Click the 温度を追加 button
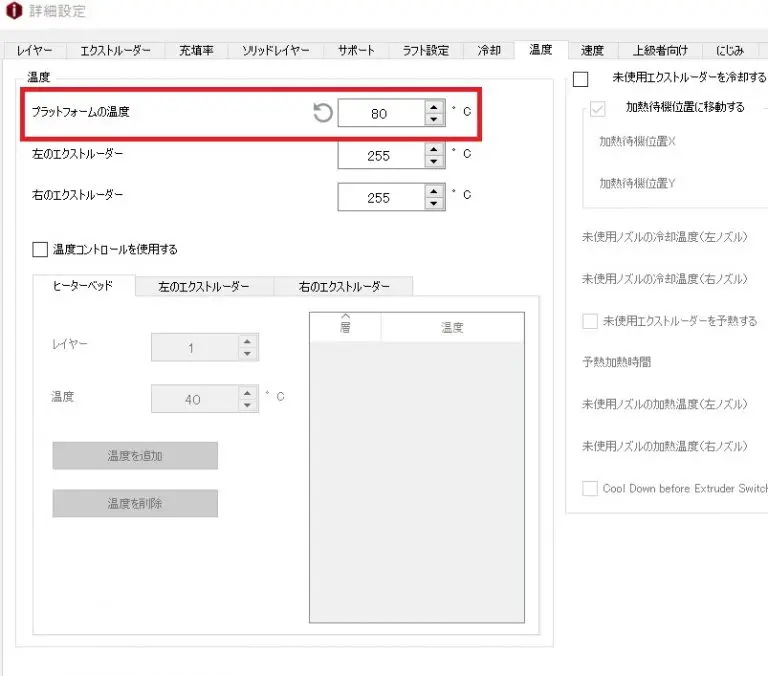The width and height of the screenshot is (768, 676). 135,456
